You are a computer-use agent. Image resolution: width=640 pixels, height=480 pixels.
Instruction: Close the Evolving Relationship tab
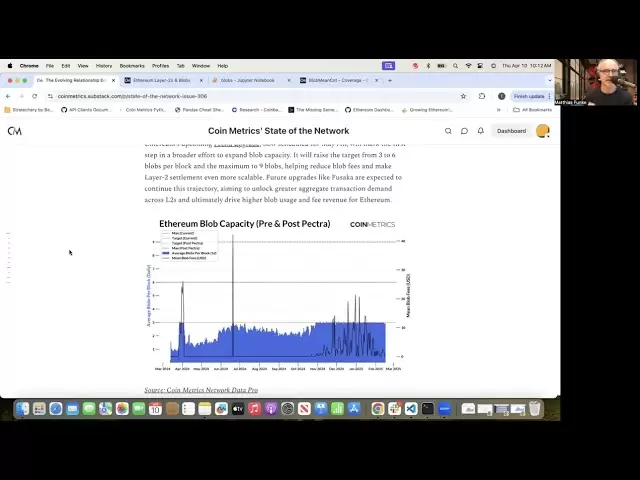tap(113, 80)
